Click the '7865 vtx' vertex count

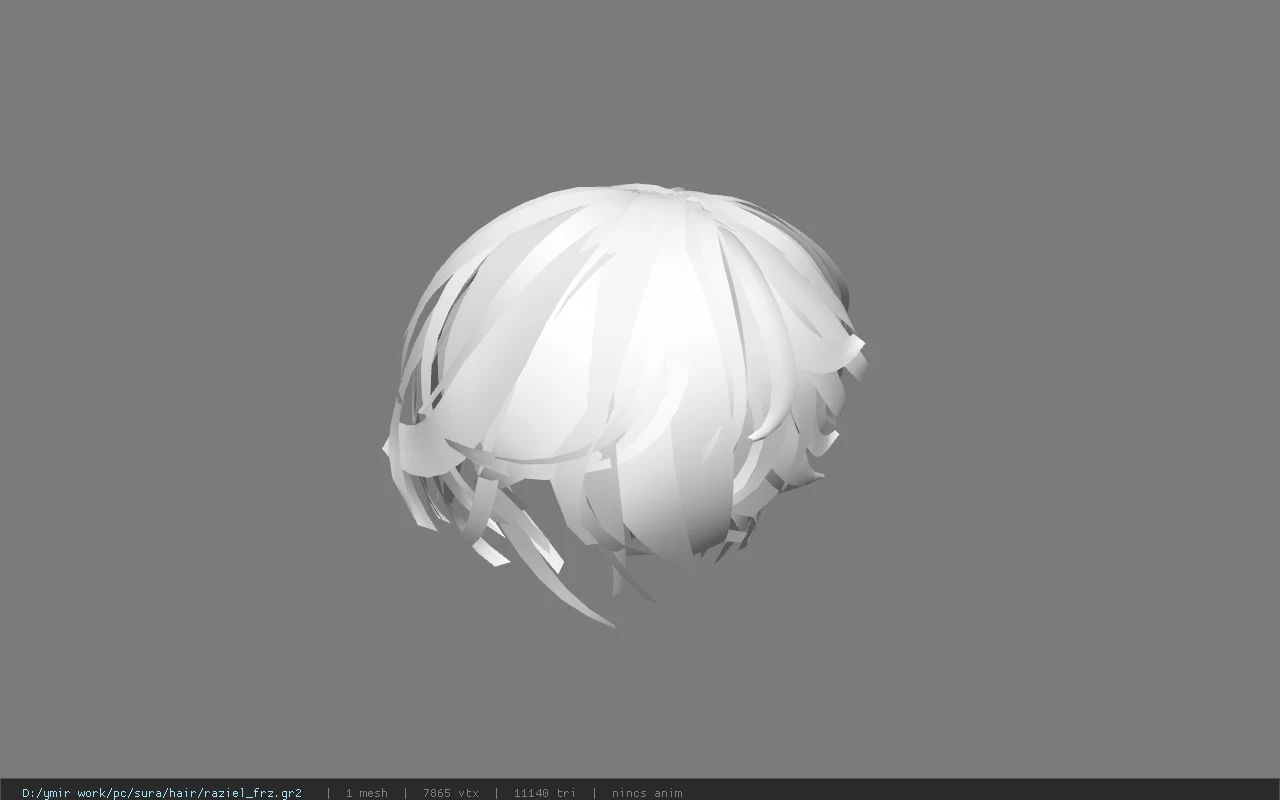(451, 793)
